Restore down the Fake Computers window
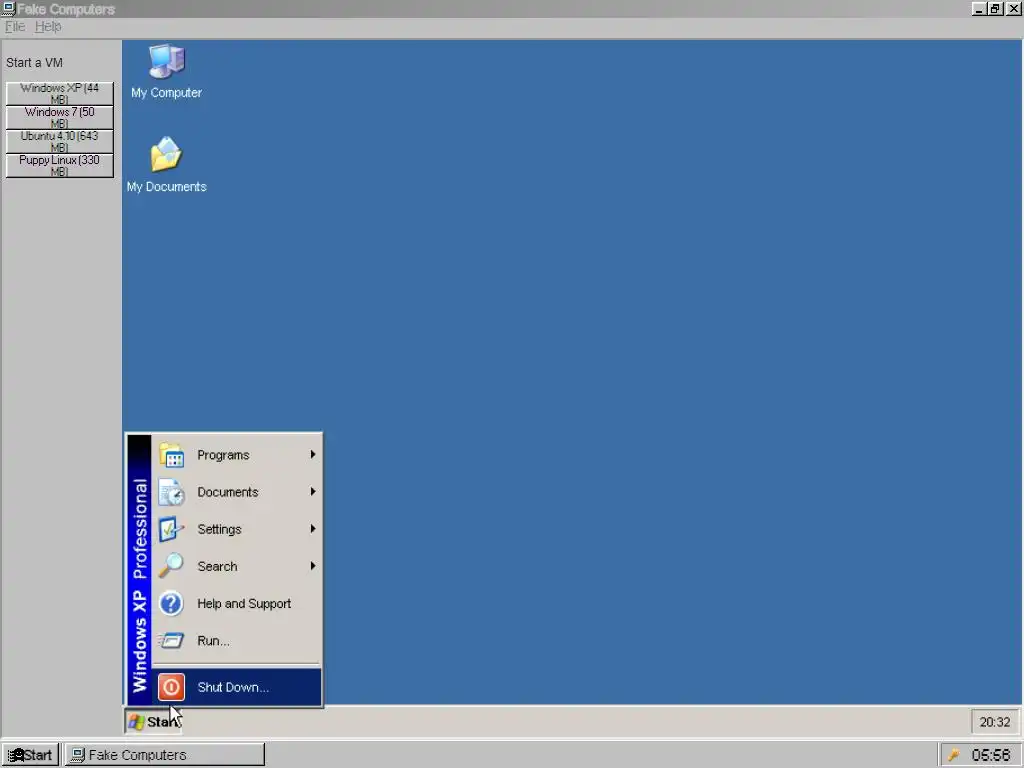Image resolution: width=1024 pixels, height=768 pixels. tap(995, 8)
